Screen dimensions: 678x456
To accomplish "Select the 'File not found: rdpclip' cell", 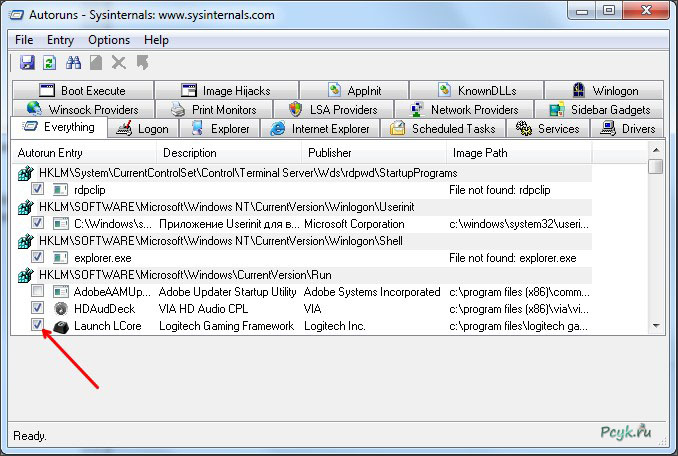I will click(499, 190).
